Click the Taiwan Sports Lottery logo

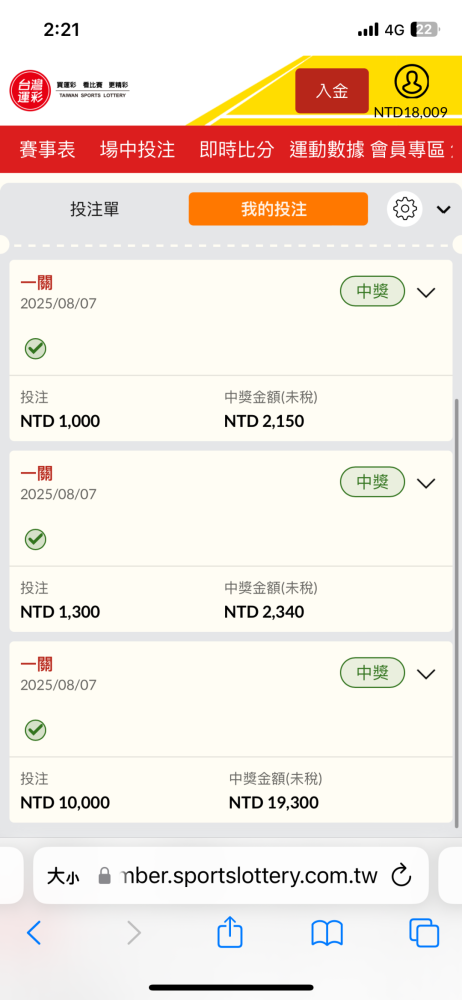[x=69, y=90]
